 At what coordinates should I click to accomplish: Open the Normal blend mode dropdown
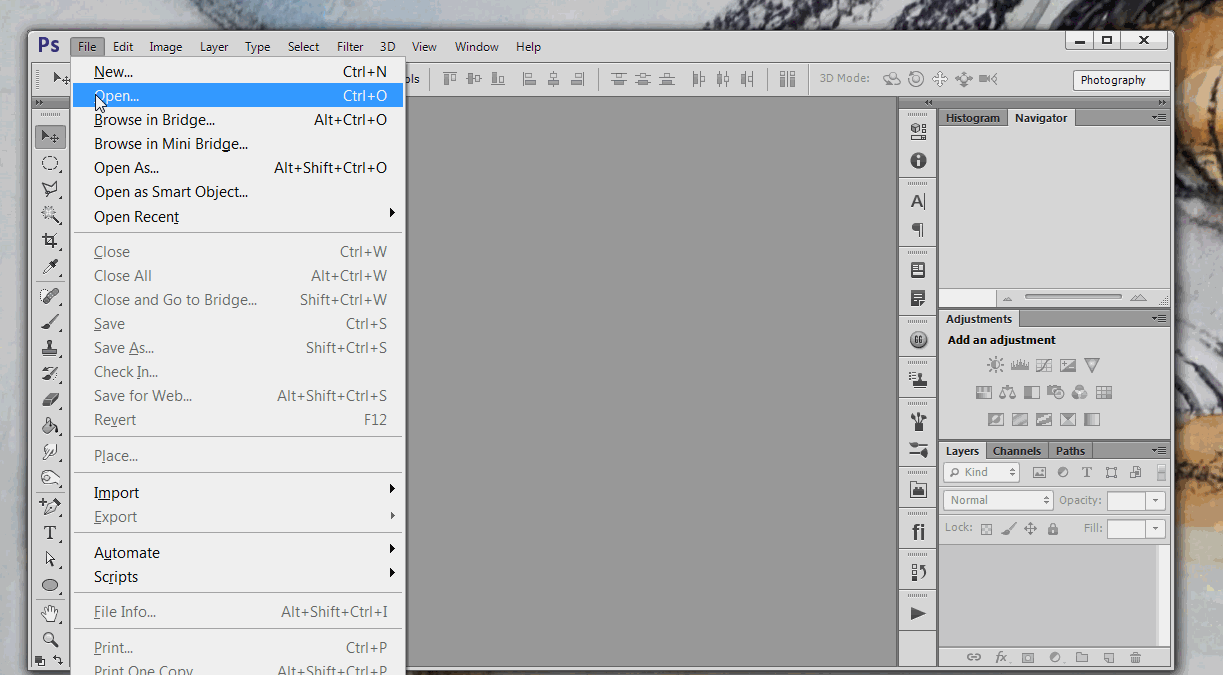coord(998,500)
